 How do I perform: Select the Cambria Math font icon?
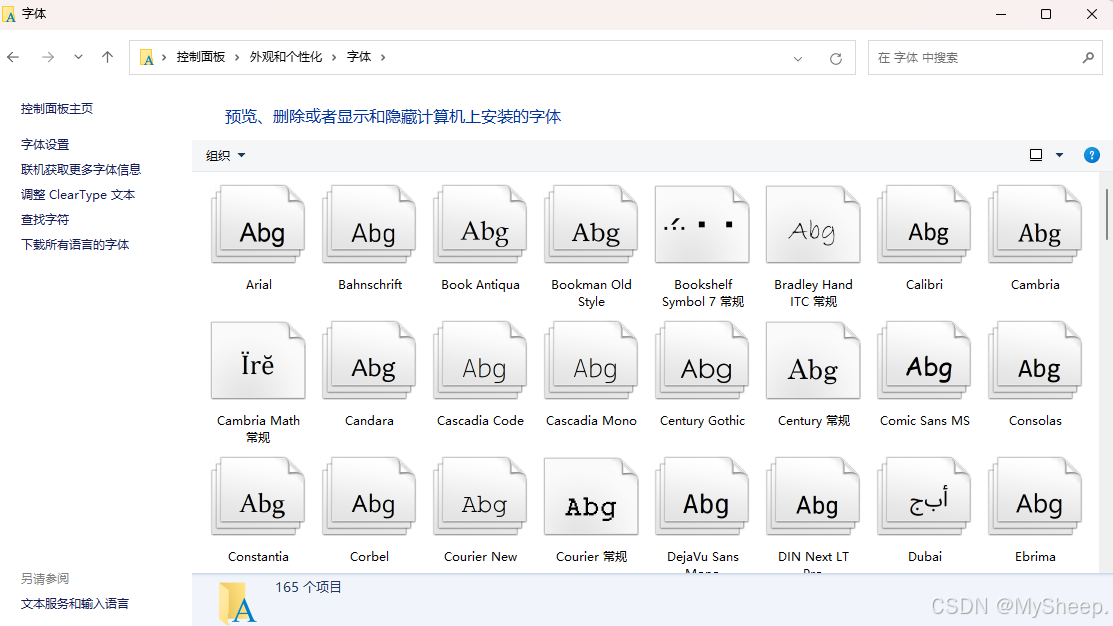(258, 361)
